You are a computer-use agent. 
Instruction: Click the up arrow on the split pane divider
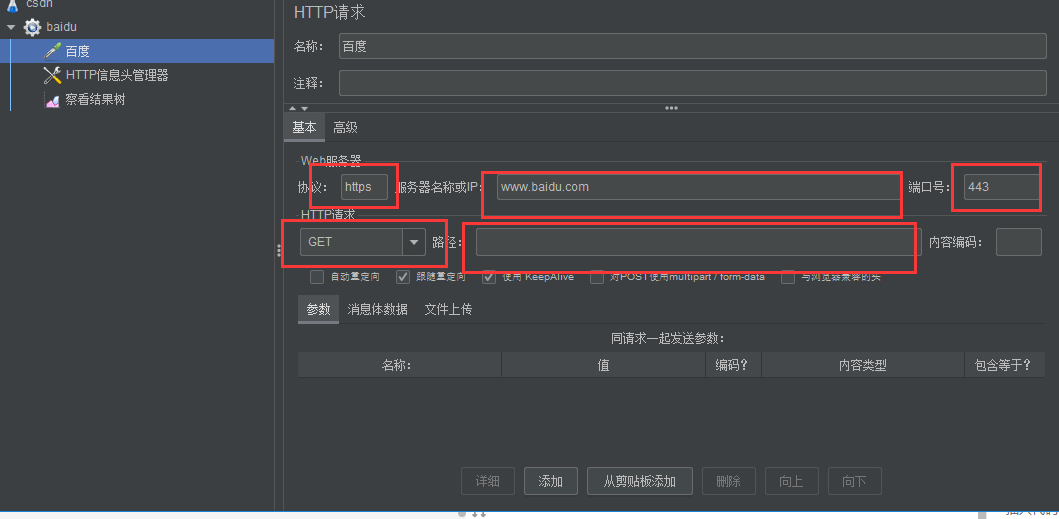pyautogui.click(x=292, y=108)
